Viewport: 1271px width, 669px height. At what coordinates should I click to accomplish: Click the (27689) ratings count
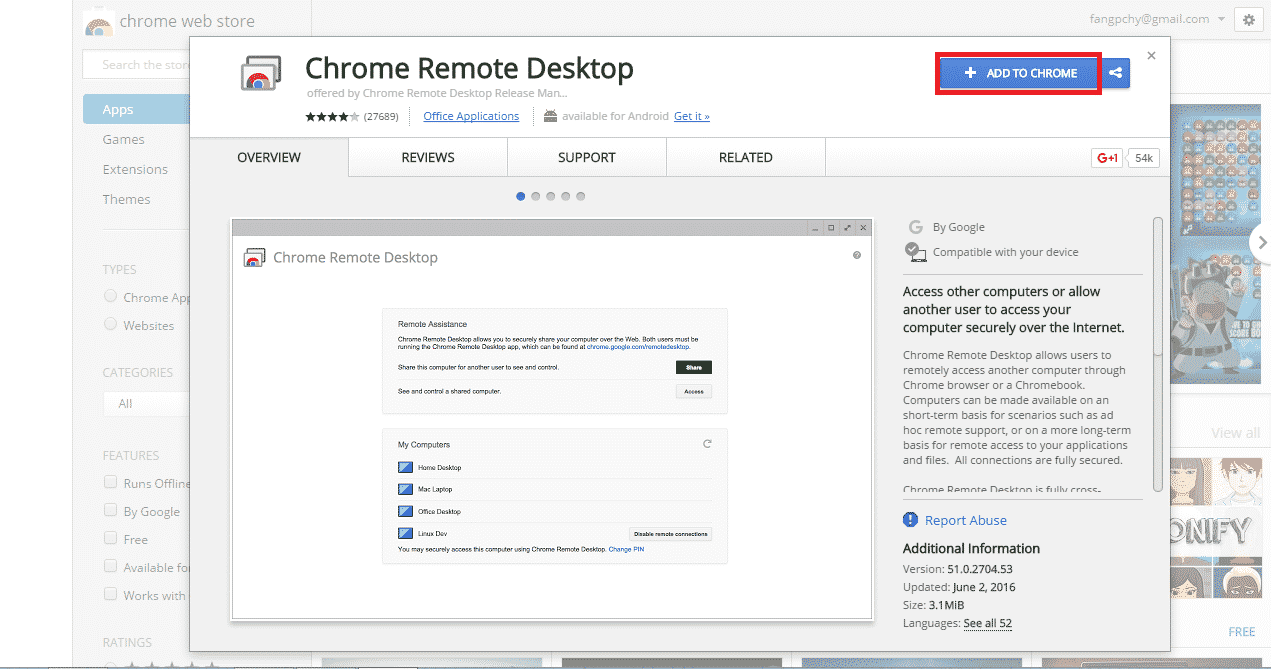[381, 116]
